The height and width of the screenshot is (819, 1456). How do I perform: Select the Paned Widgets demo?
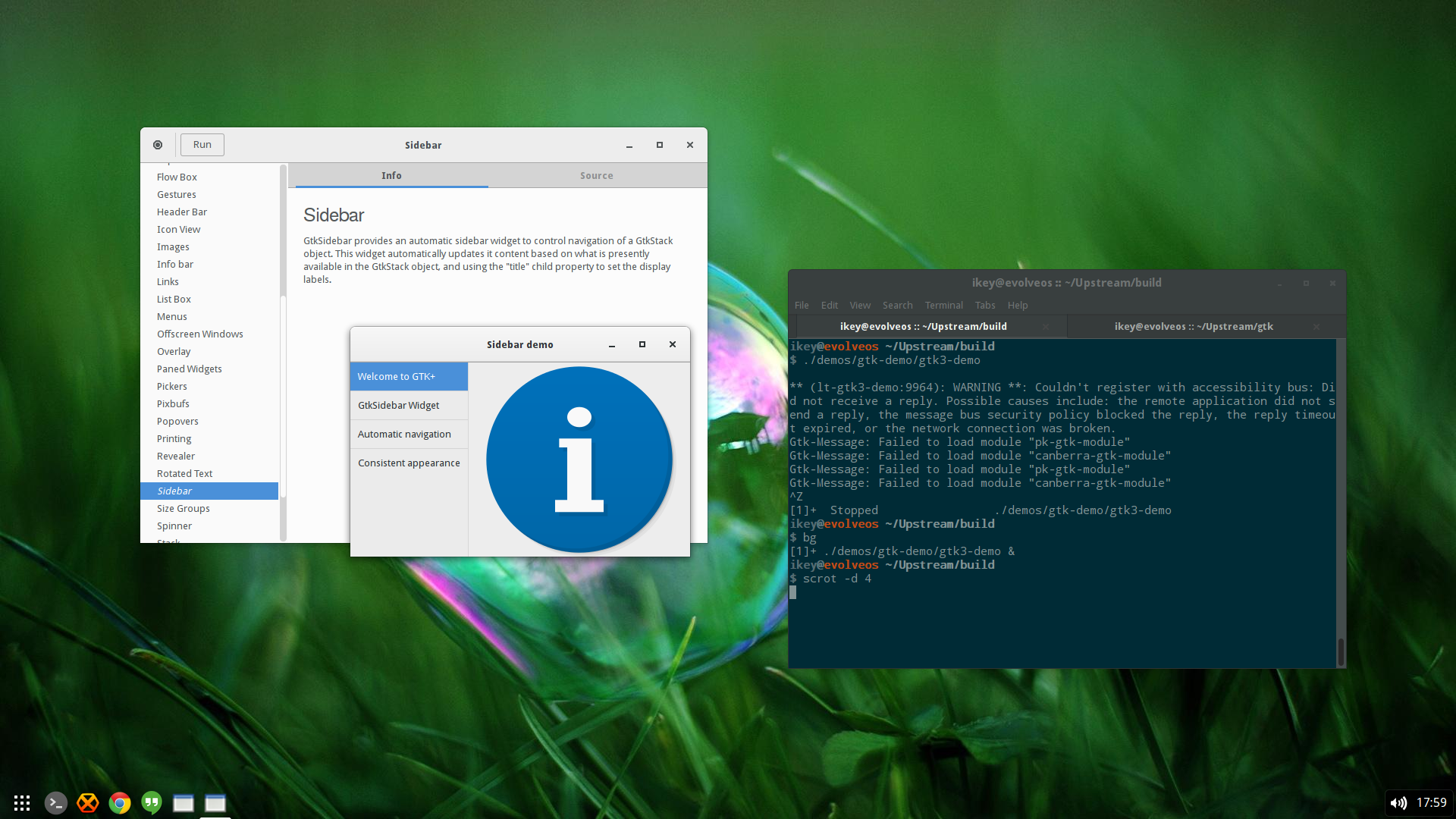coord(209,369)
